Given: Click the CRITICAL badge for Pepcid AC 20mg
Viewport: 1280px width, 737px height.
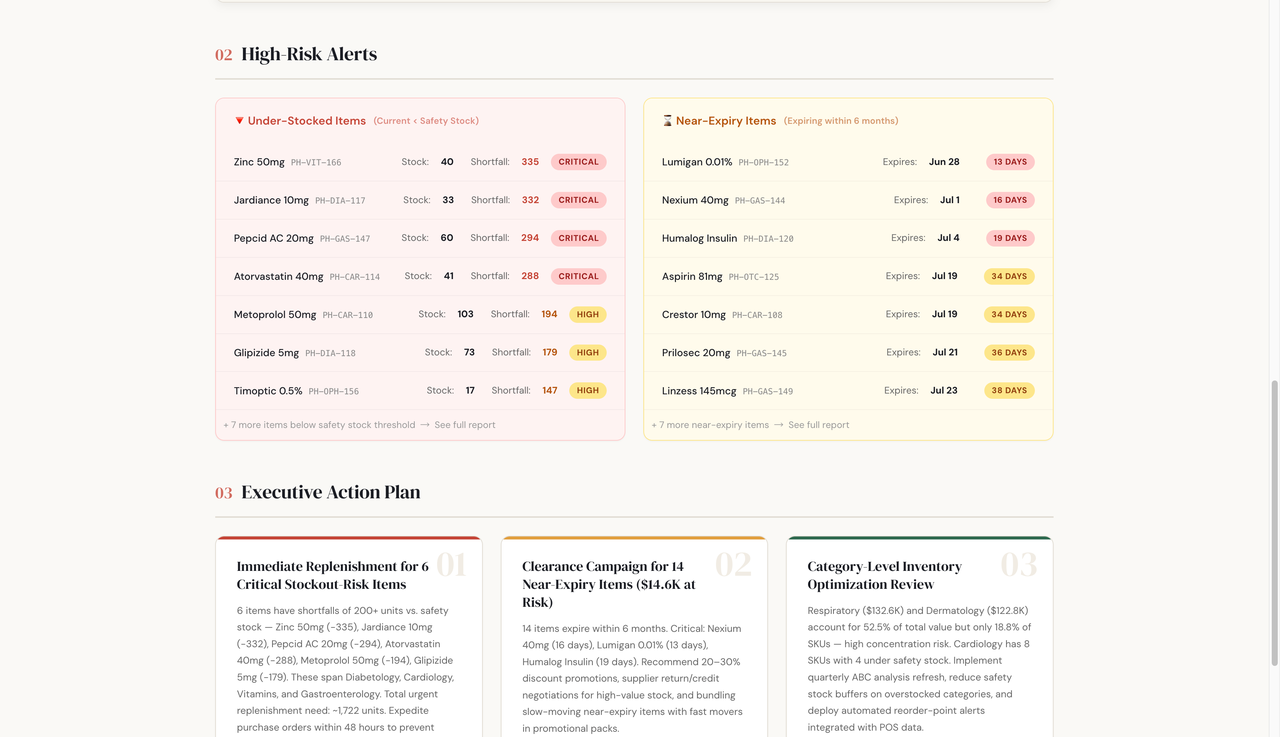Looking at the screenshot, I should (579, 238).
